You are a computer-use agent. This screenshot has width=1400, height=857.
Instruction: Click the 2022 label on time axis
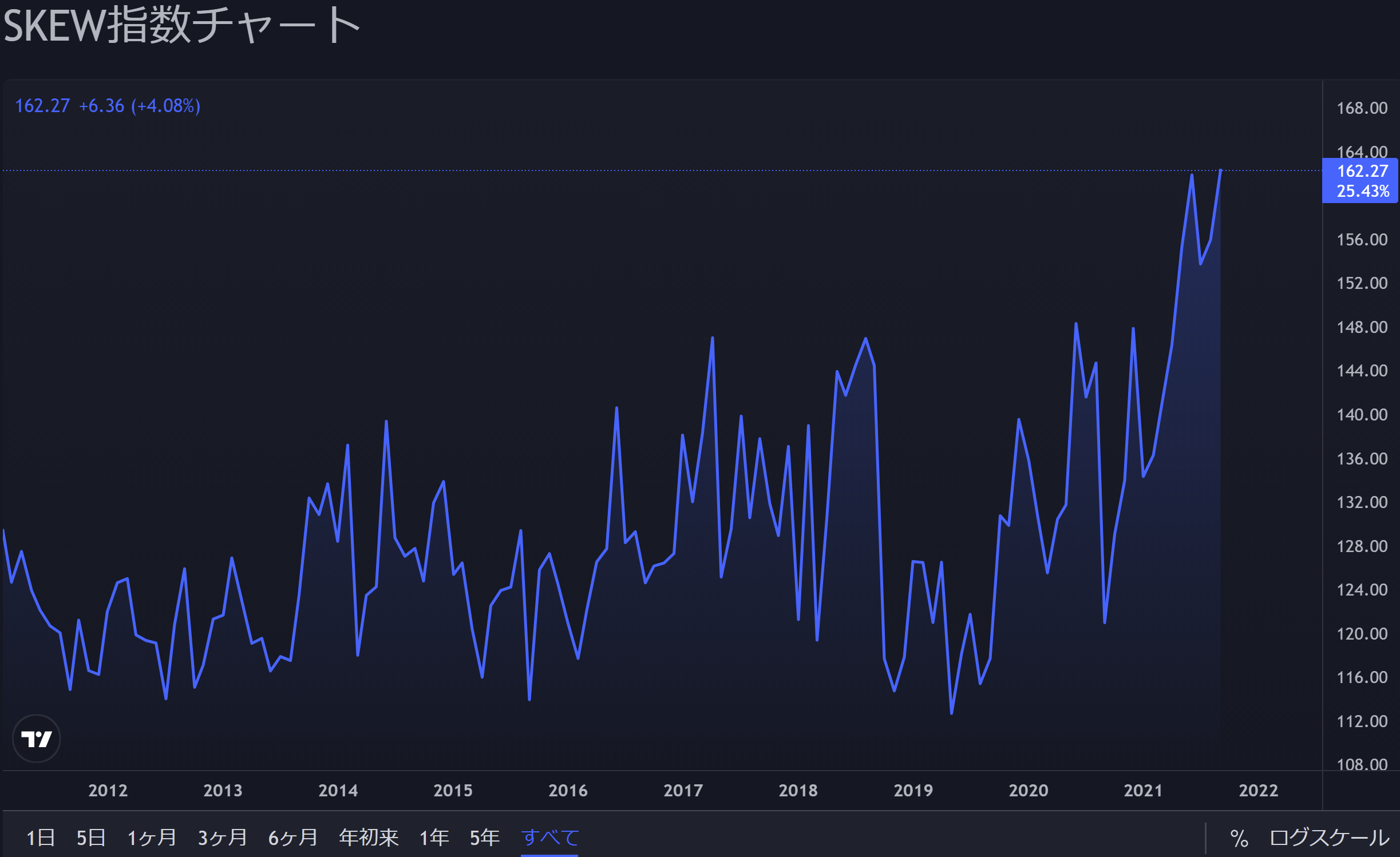[1258, 791]
